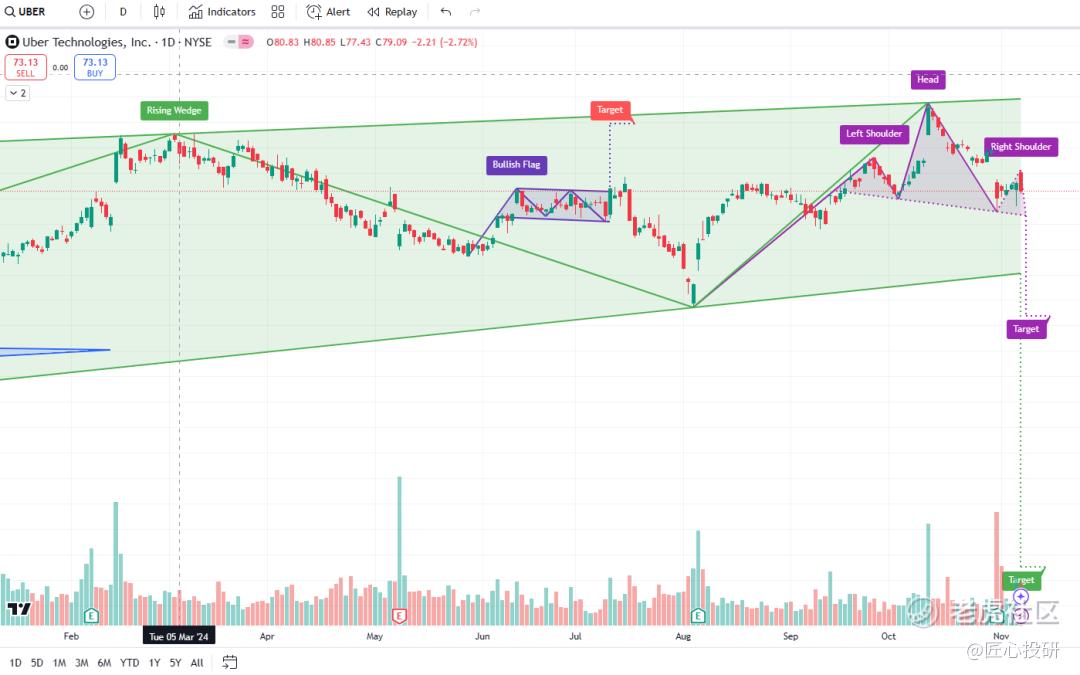Image resolution: width=1080 pixels, height=675 pixels.
Task: Open the August earnings E marker
Action: point(698,615)
